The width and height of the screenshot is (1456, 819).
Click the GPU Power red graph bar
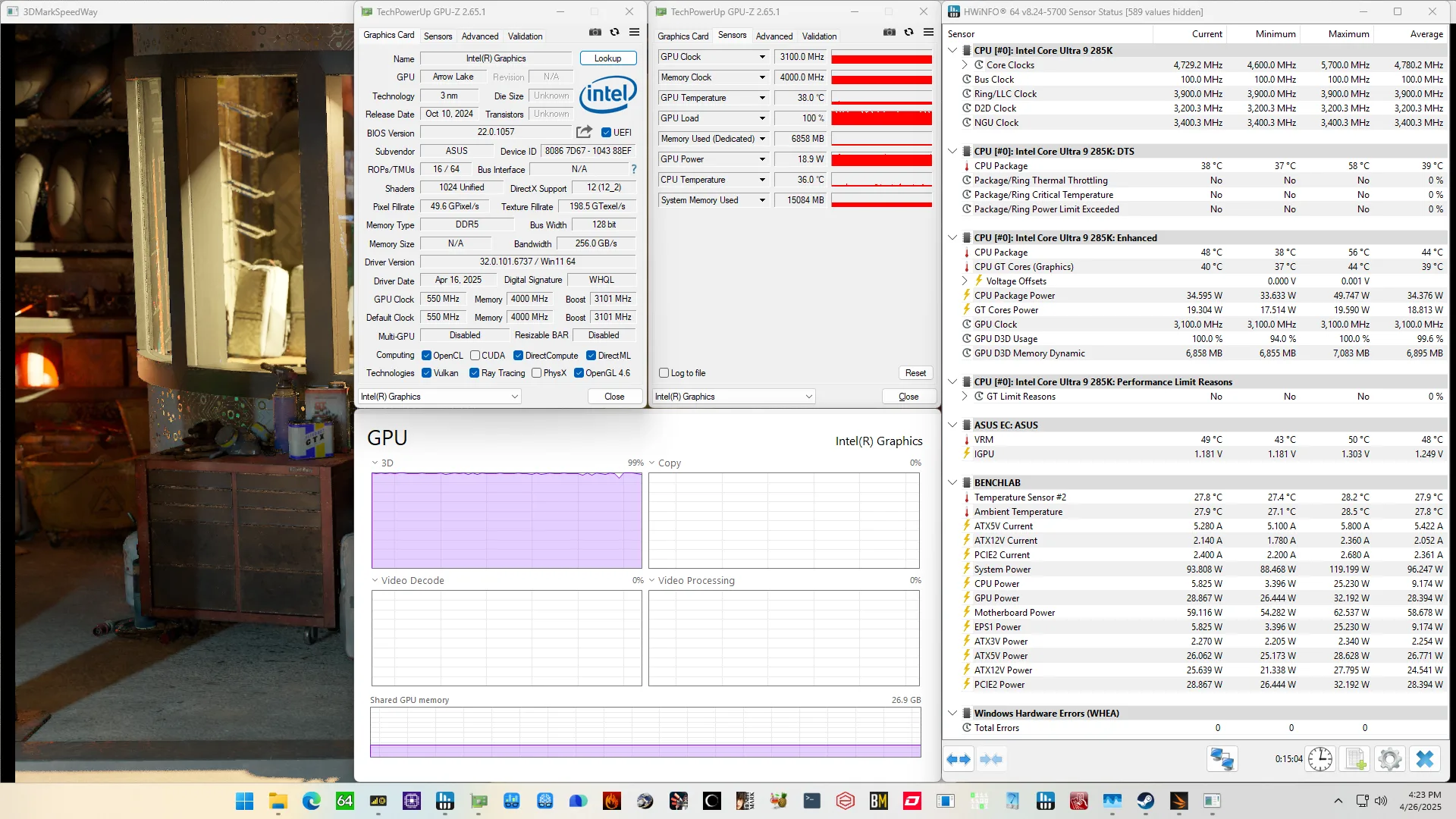(x=881, y=159)
